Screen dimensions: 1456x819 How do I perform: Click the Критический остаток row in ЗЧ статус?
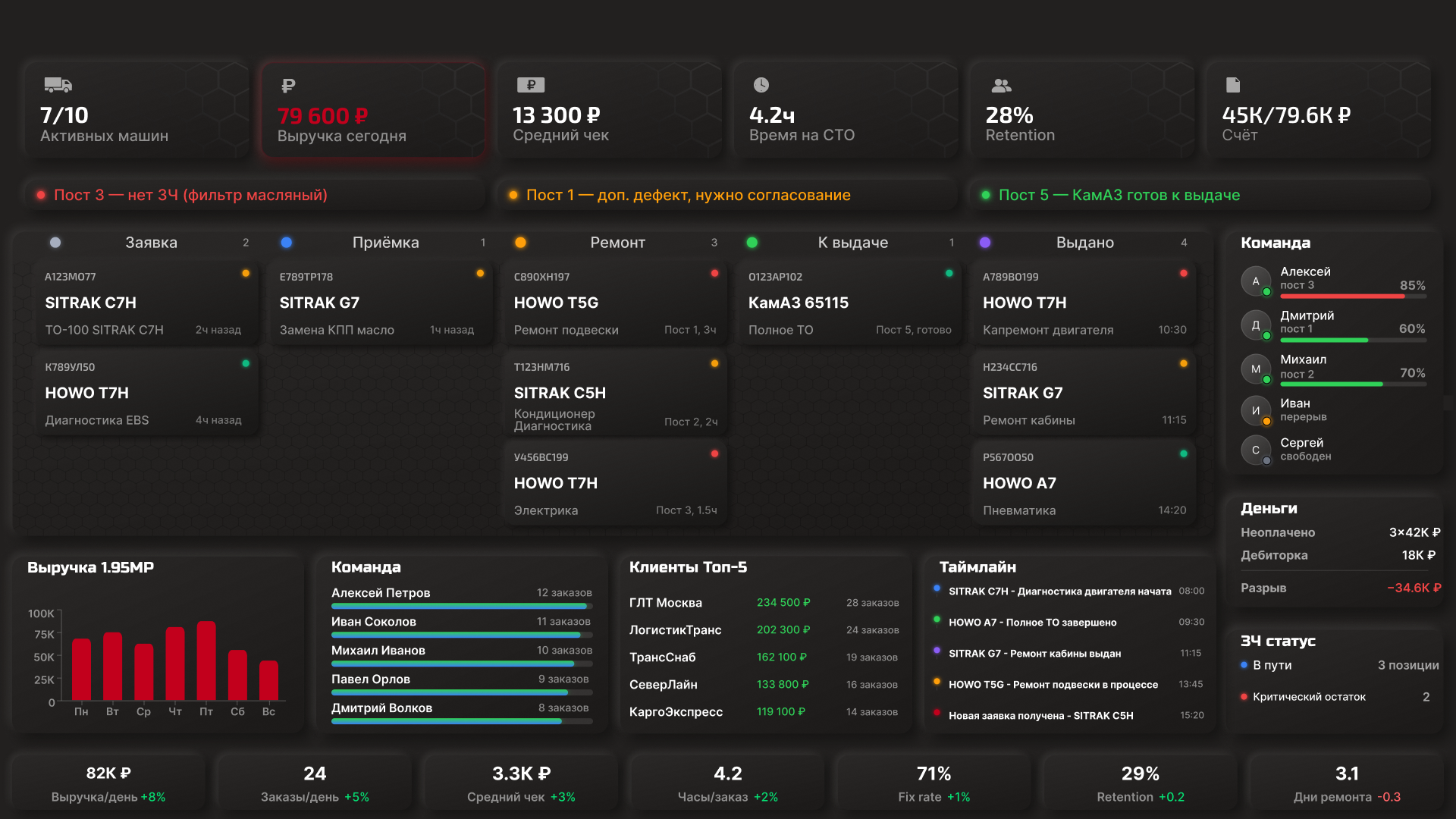[x=1308, y=697]
